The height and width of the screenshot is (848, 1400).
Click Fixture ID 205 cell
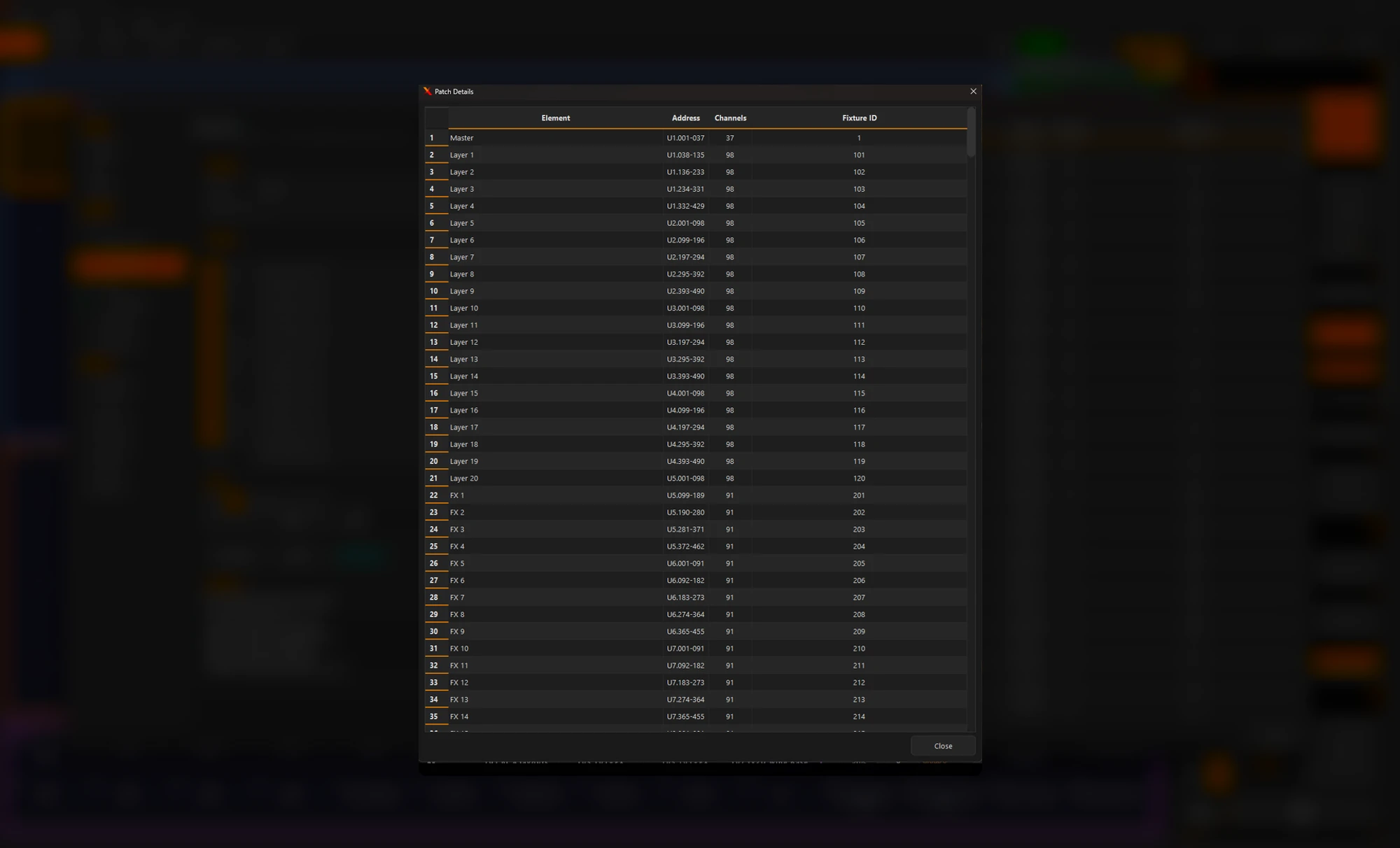tap(859, 563)
